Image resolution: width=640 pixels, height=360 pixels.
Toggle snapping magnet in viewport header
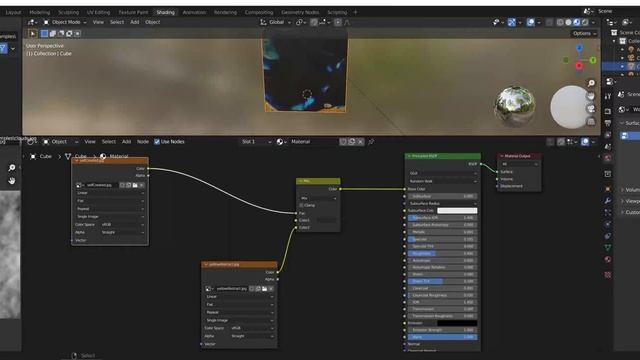point(314,22)
